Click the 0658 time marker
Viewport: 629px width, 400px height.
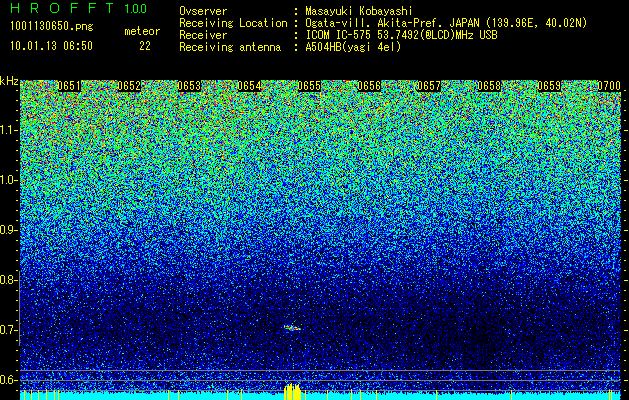click(489, 86)
